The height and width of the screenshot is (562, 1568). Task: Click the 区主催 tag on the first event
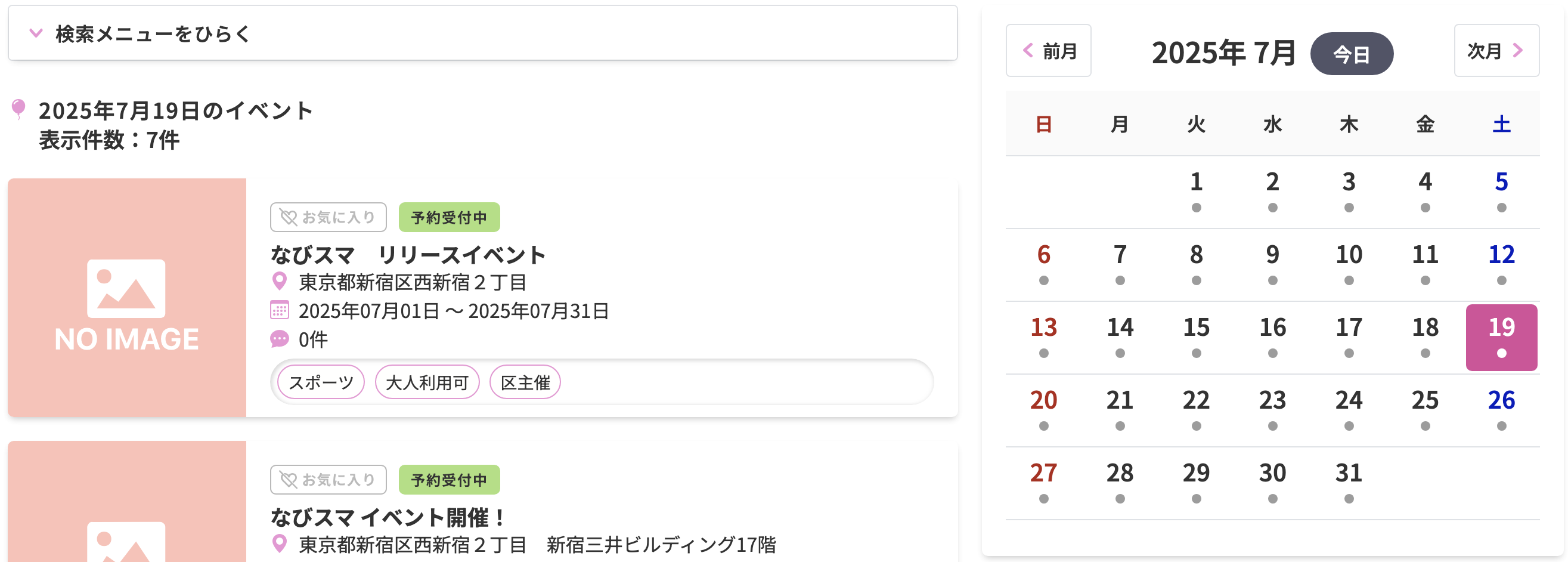[524, 382]
